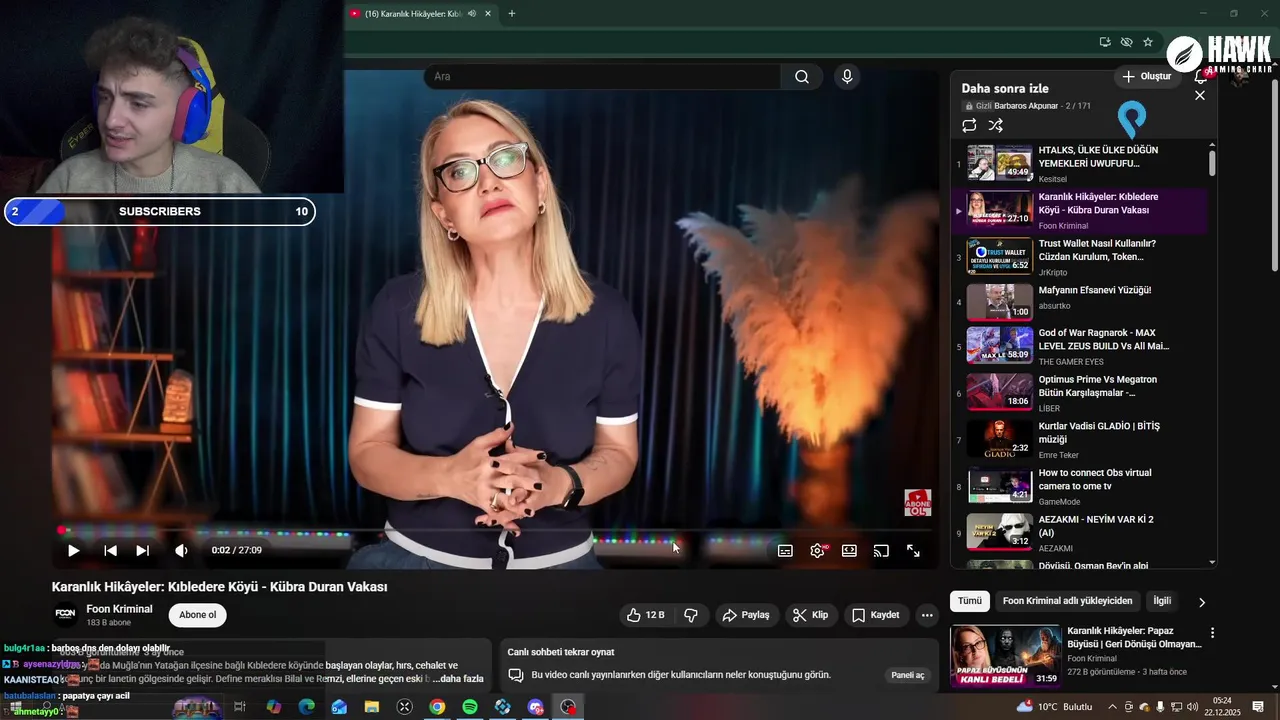Open the 05:24 clock and date

point(1222,706)
